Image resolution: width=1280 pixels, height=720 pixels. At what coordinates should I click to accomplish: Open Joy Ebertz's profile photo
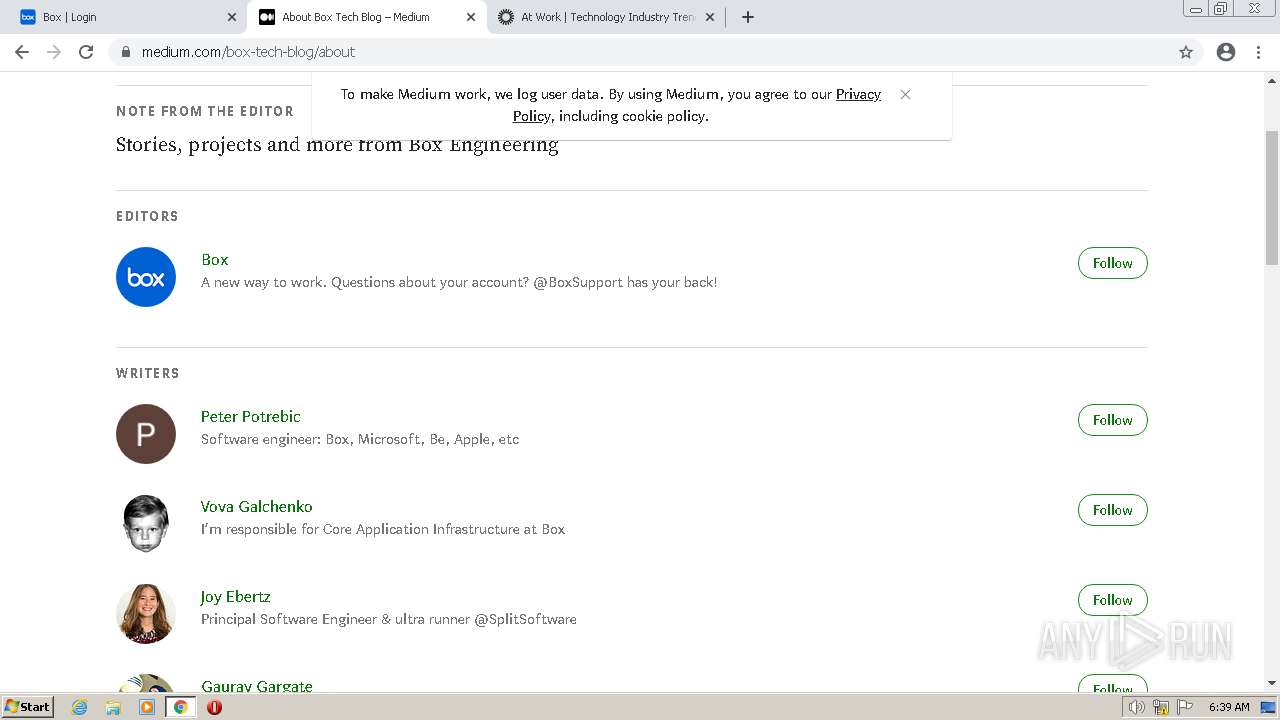click(146, 614)
